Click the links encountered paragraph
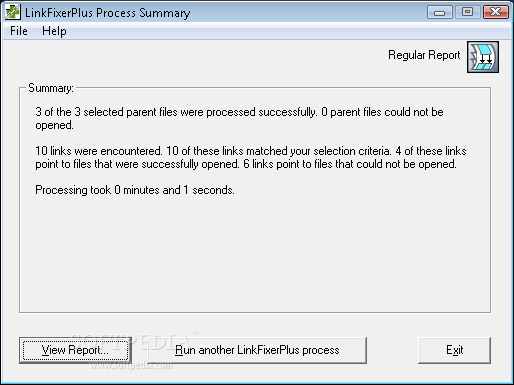This screenshot has height=385, width=514. pos(251,157)
